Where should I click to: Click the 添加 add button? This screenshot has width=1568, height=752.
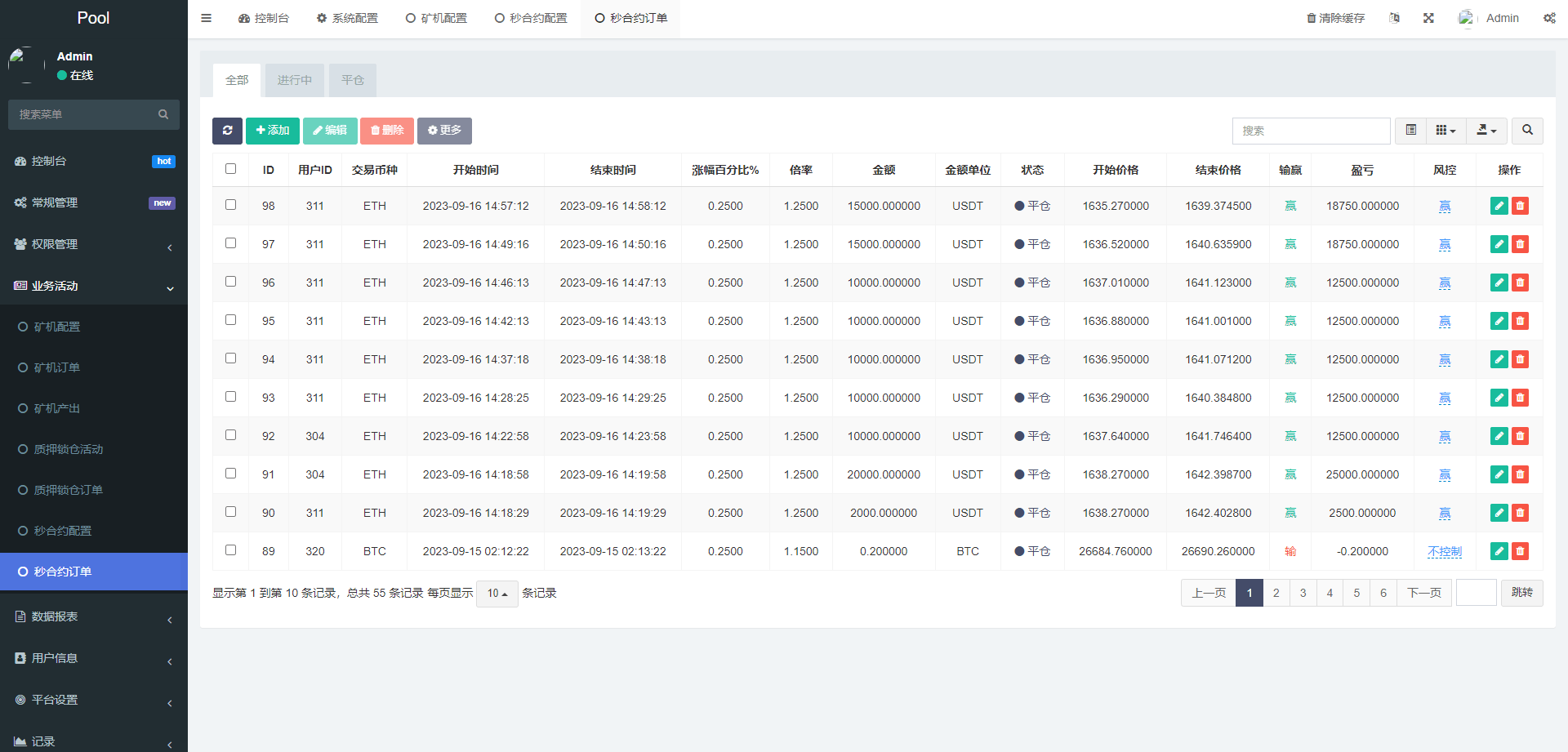272,131
